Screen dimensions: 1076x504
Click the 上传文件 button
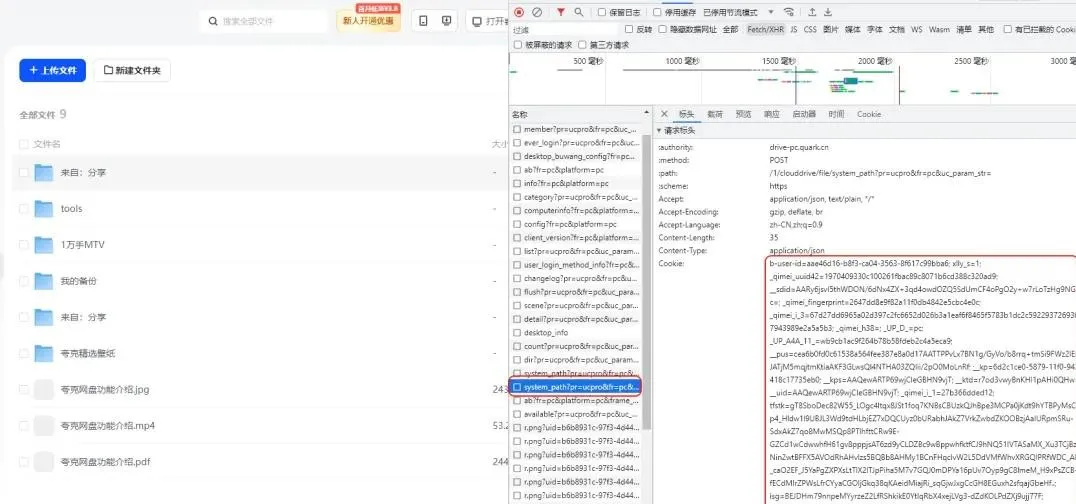tap(52, 70)
